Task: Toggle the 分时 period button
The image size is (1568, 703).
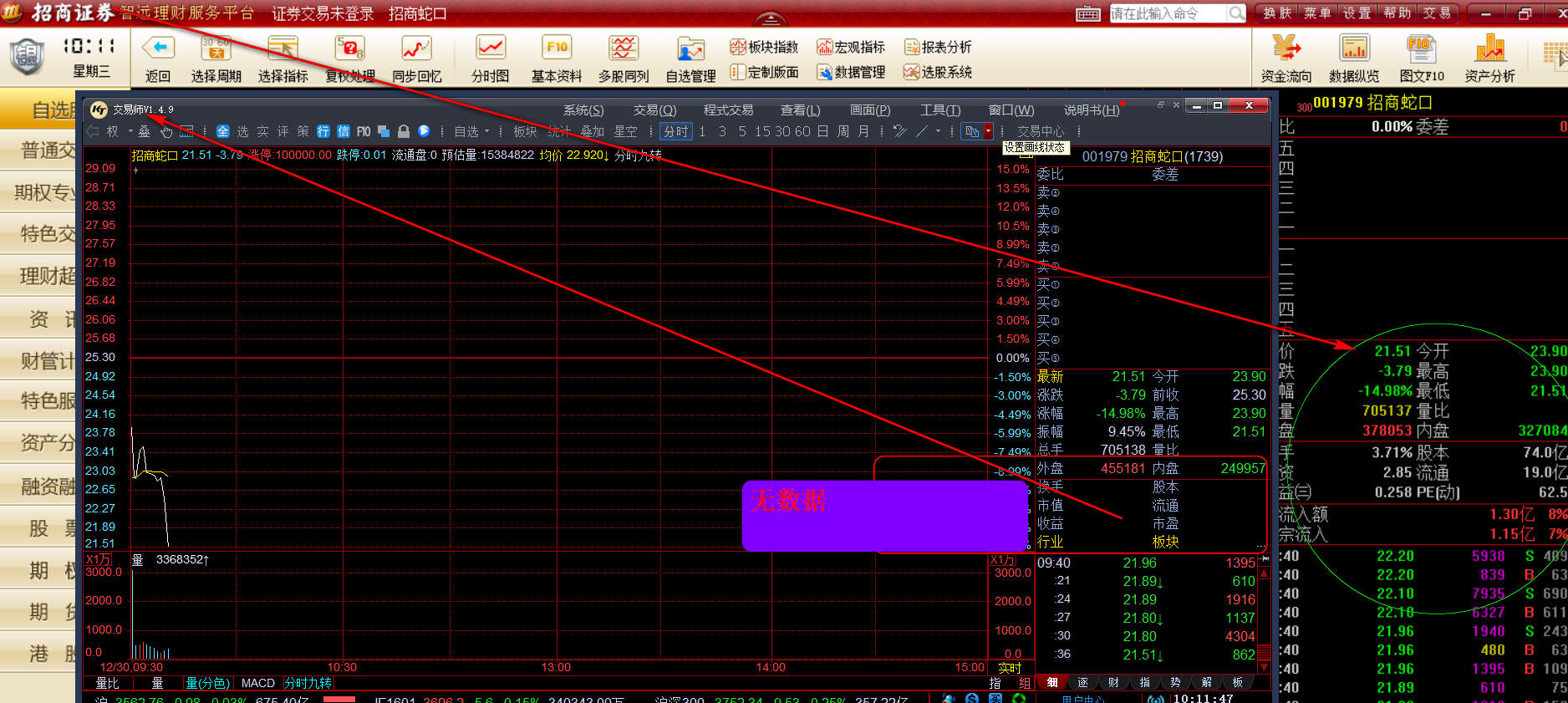Action: coord(675,131)
